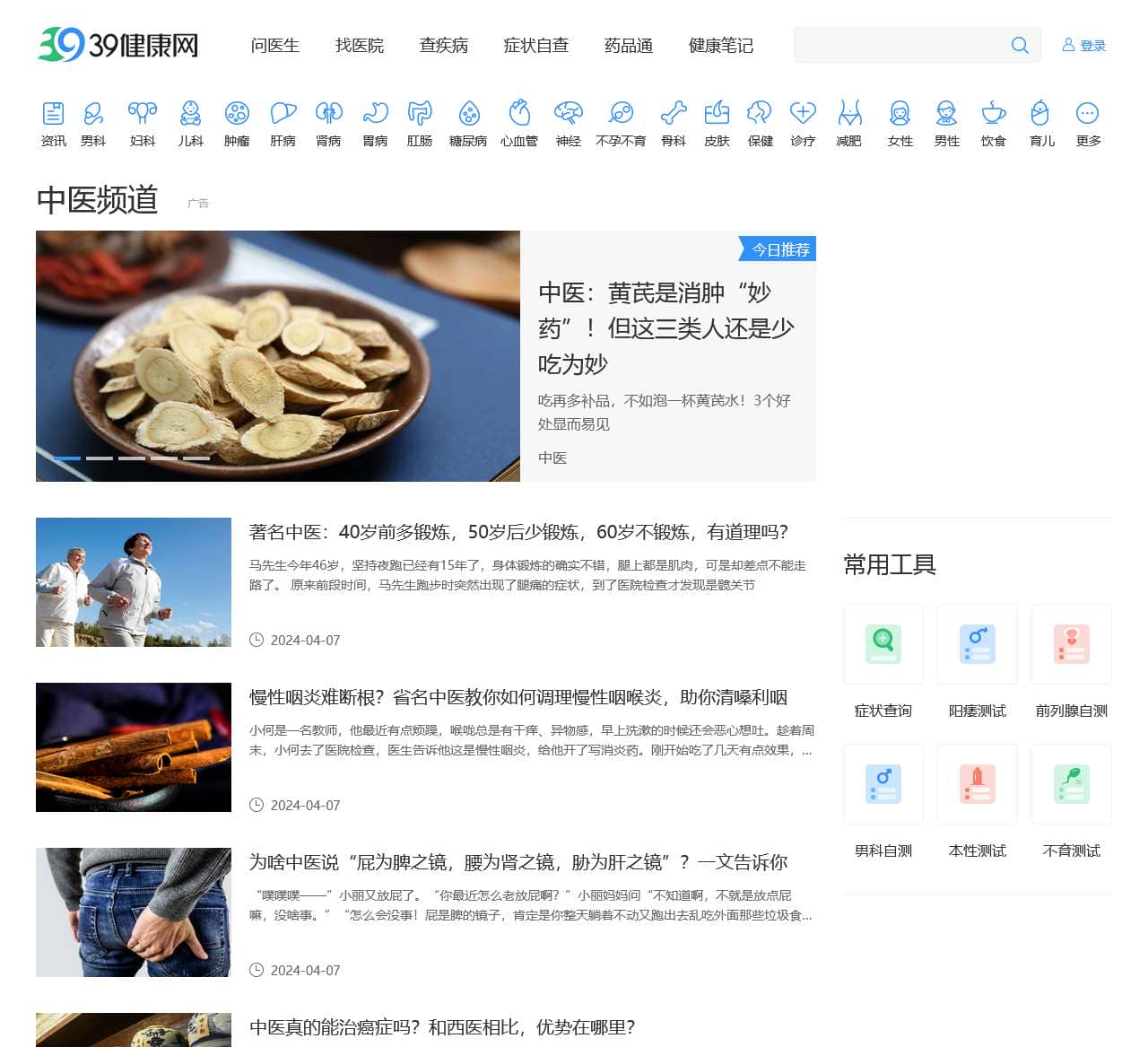Click the 骨科 orthopedics bone icon
The width and height of the screenshot is (1148, 1047).
coord(674,113)
